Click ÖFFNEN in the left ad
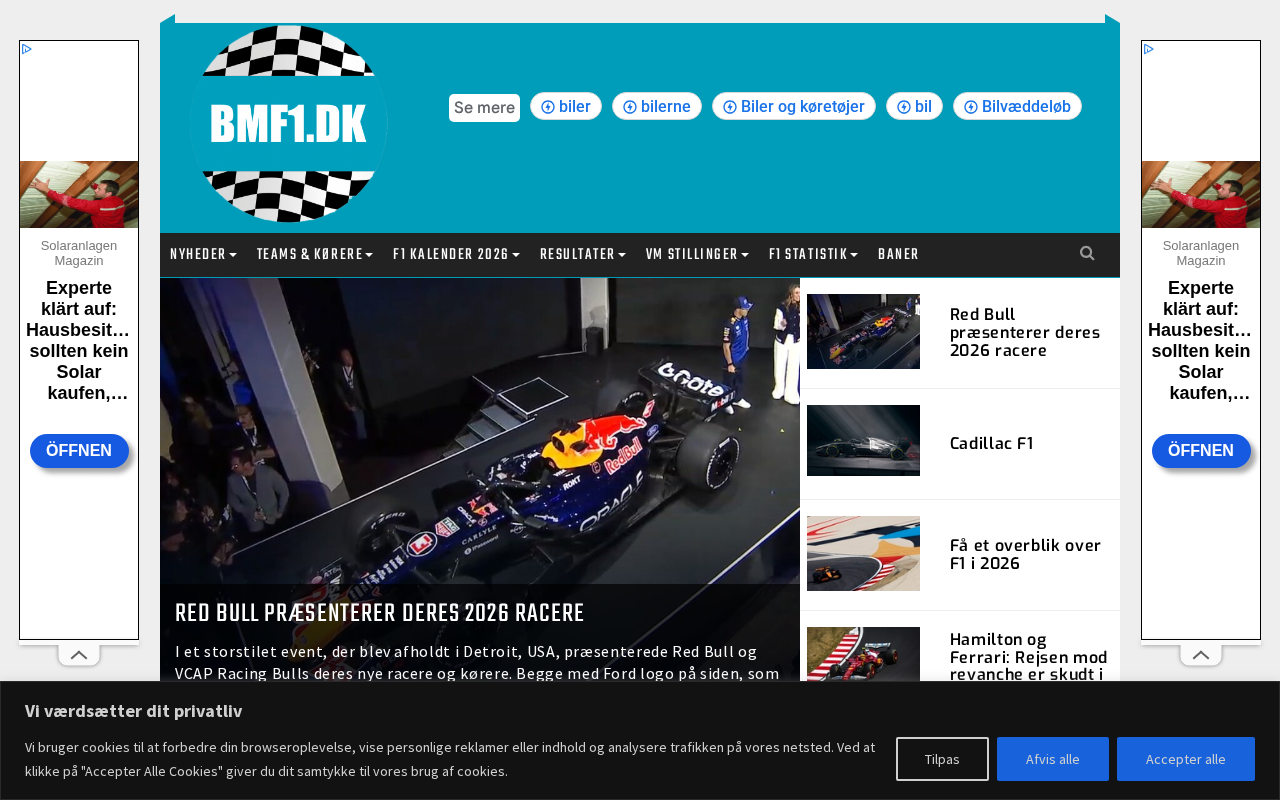This screenshot has height=800, width=1280. pos(79,450)
